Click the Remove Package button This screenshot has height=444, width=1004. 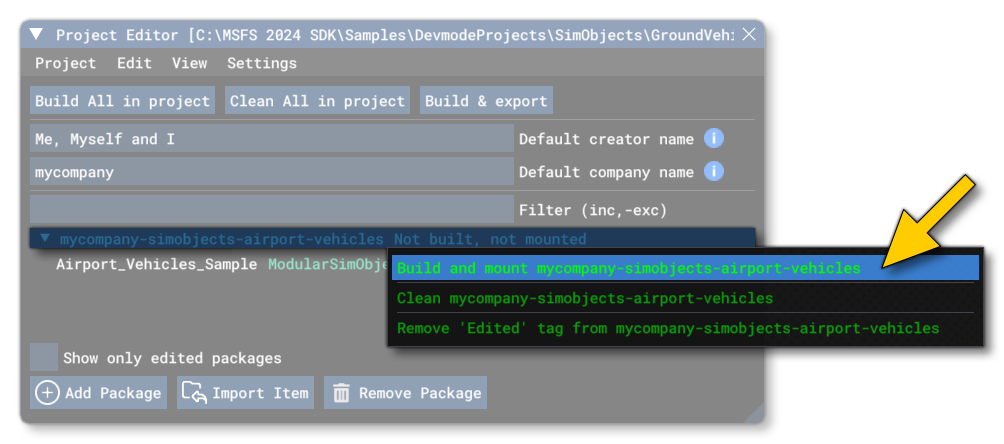405,392
